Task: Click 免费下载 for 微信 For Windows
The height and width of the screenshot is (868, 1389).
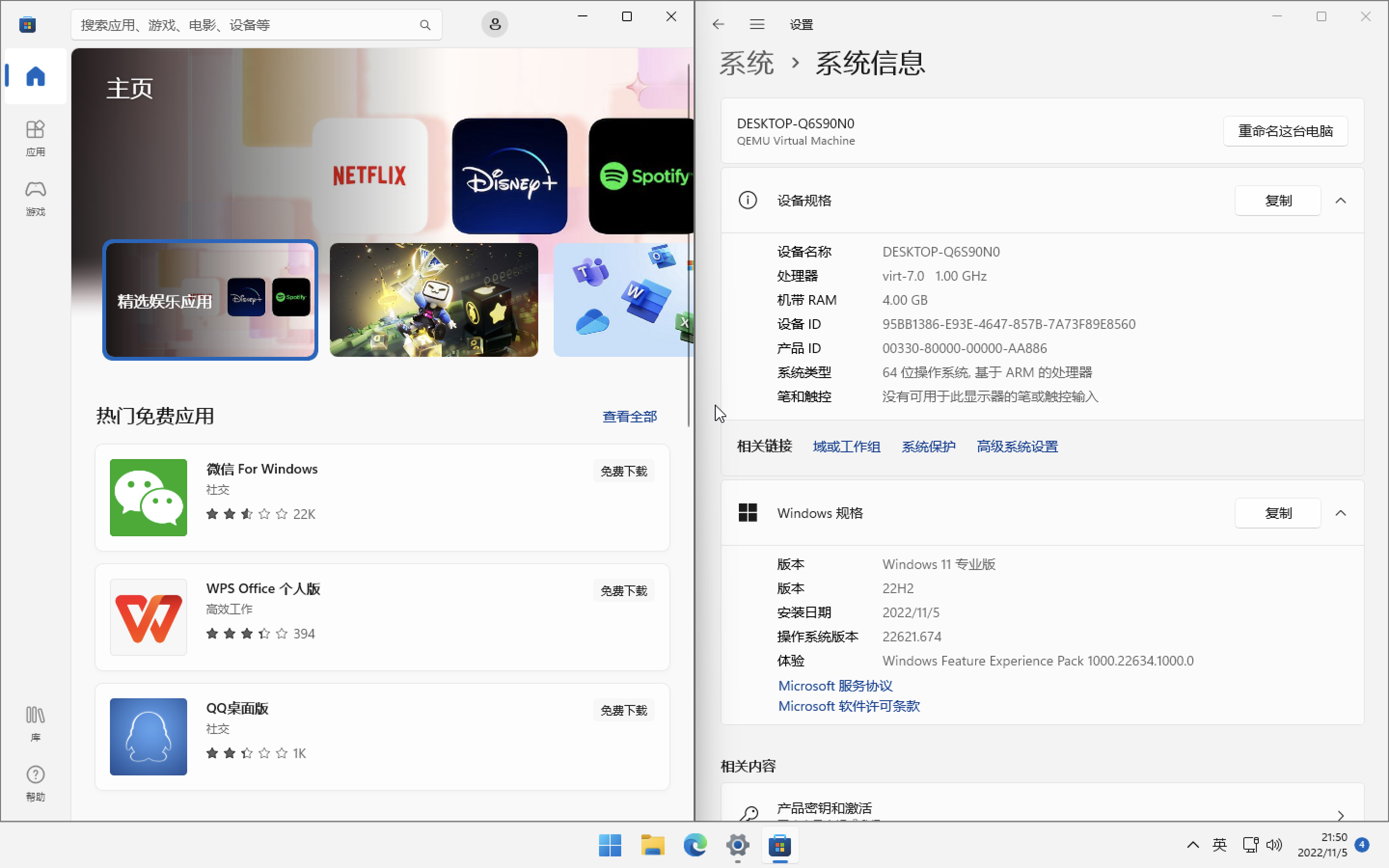Action: point(623,471)
